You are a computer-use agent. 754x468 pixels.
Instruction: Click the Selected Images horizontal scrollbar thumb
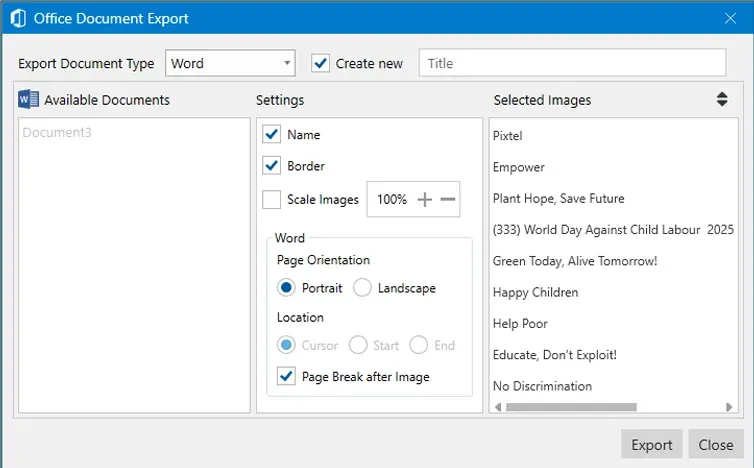571,407
